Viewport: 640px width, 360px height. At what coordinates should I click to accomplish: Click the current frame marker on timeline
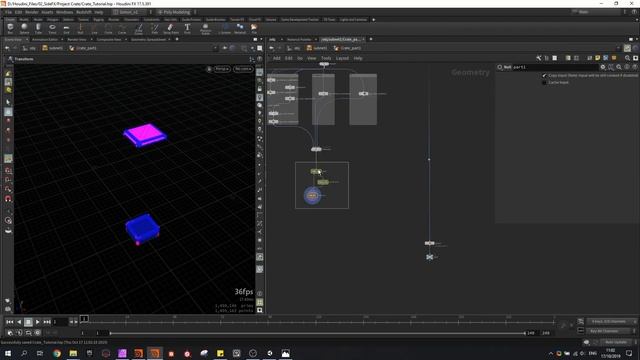(84, 318)
